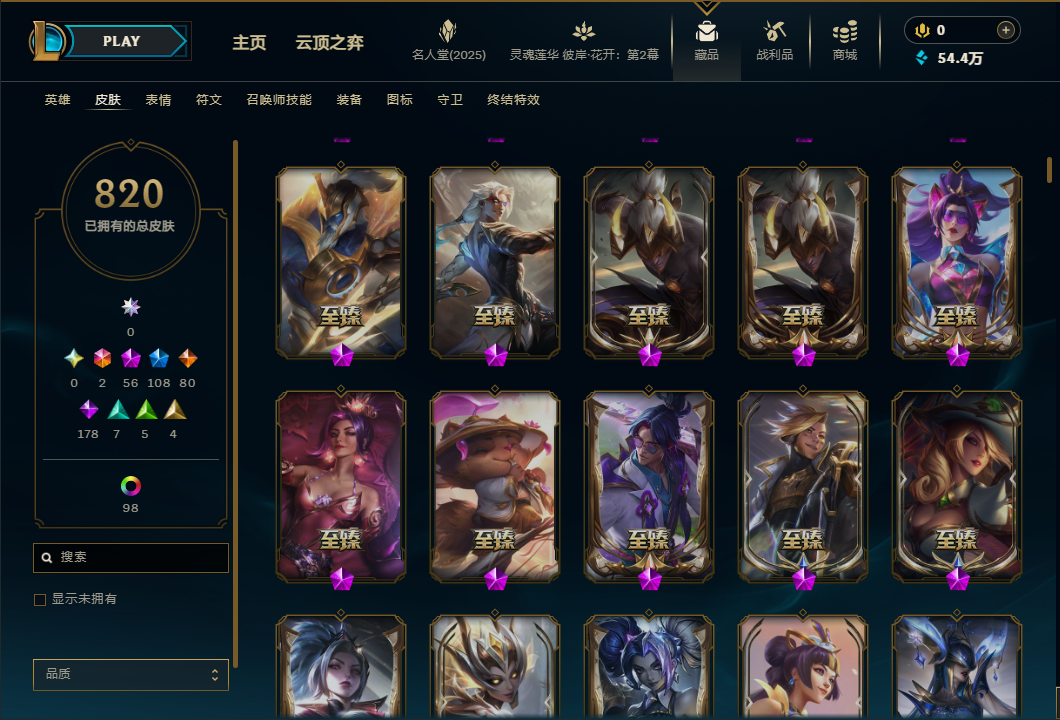Open the 名人堂(2025) crystal icon
Image resolution: width=1060 pixels, height=720 pixels.
[448, 31]
